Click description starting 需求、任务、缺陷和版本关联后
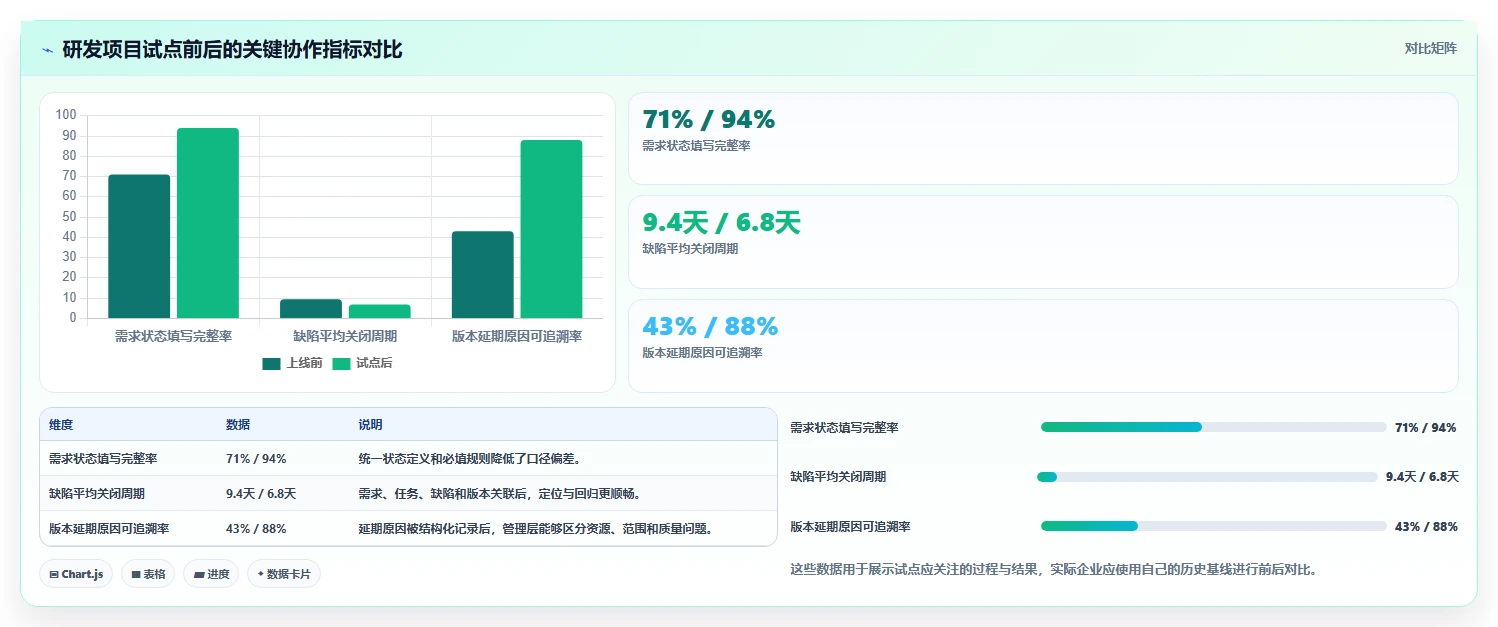Image resolution: width=1498 pixels, height=627 pixels. 500,494
